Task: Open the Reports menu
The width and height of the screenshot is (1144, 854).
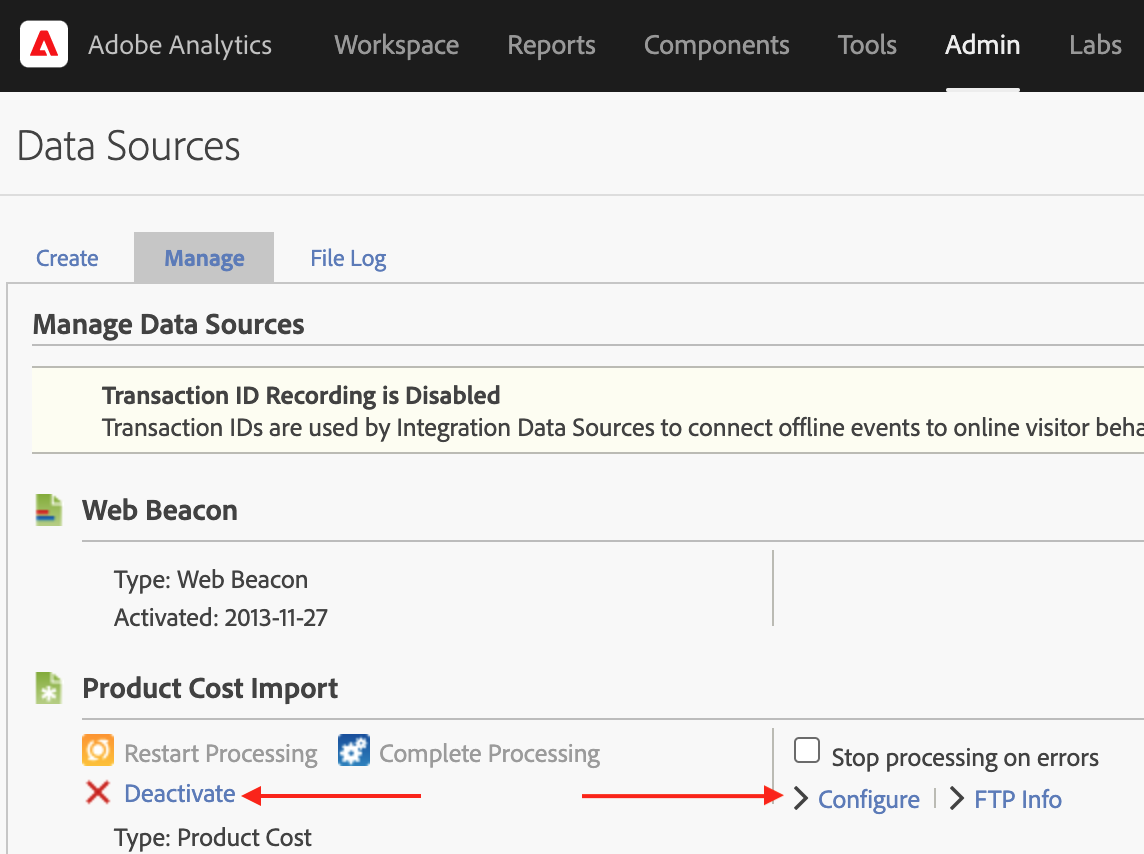Action: [552, 45]
